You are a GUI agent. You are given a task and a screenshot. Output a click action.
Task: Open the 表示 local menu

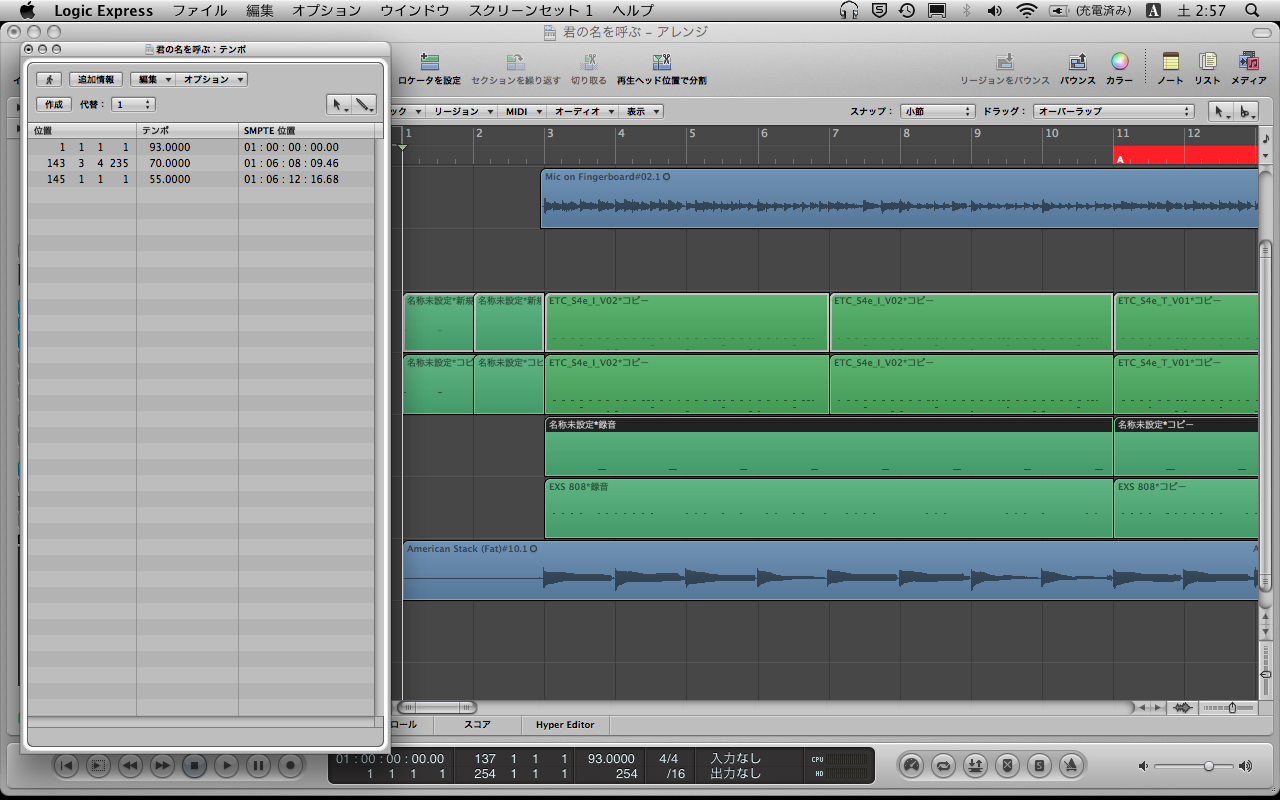coord(641,111)
